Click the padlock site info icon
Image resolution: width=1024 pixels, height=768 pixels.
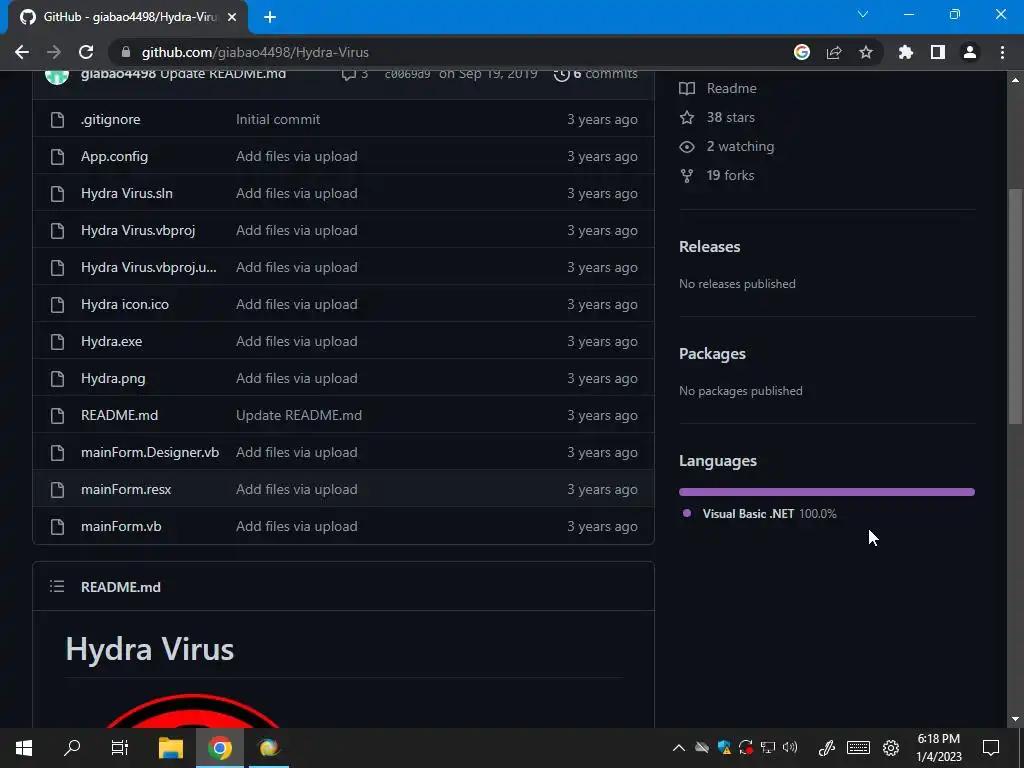[x=127, y=52]
